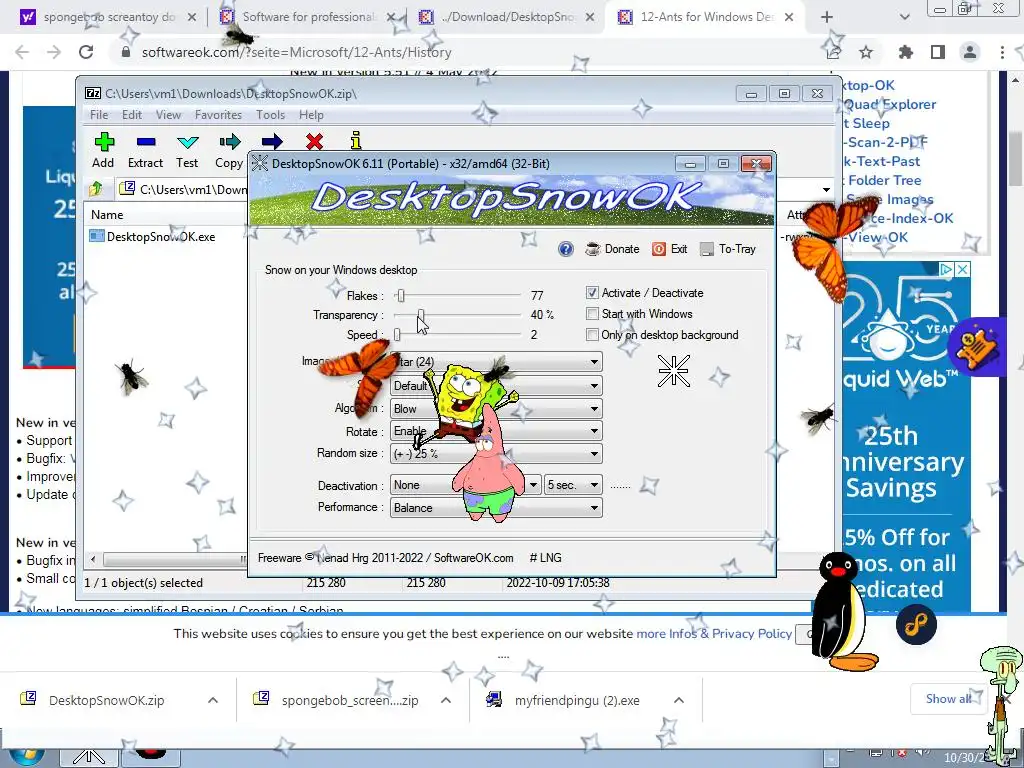Open the Folder Tree sidebar link
Viewport: 1024px width, 768px height.
pyautogui.click(x=884, y=180)
